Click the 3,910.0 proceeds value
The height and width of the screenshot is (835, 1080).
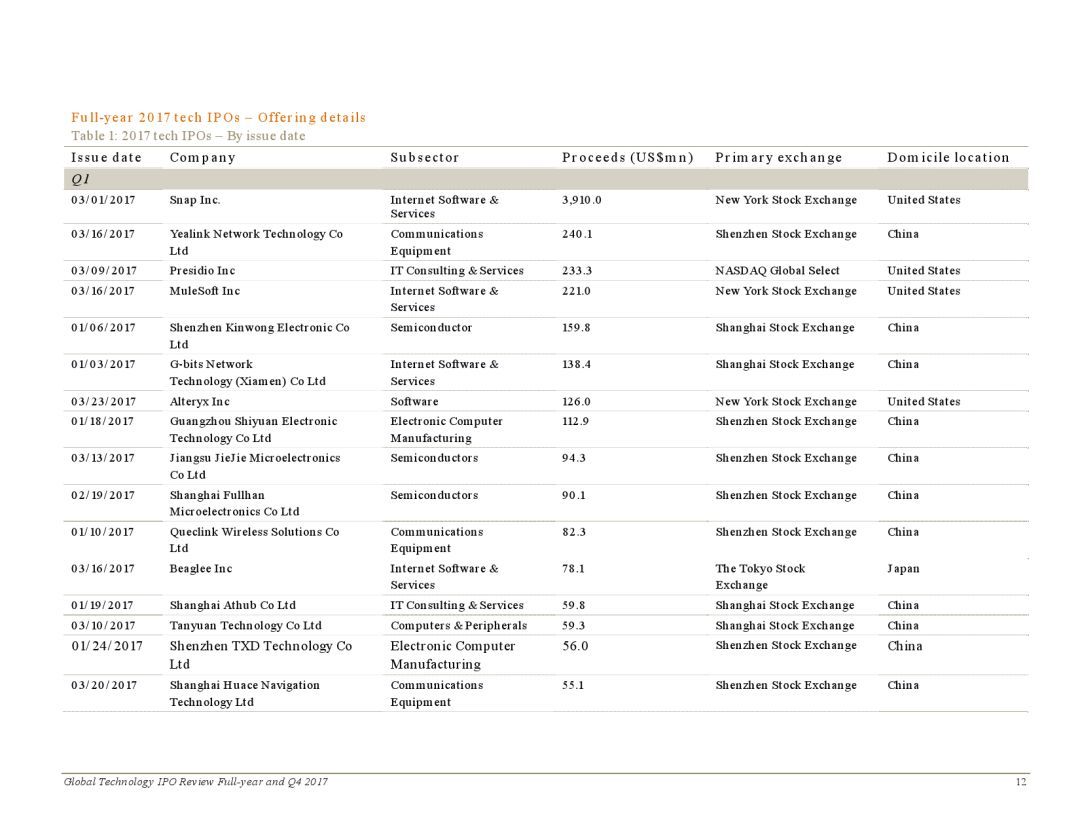pyautogui.click(x=581, y=200)
